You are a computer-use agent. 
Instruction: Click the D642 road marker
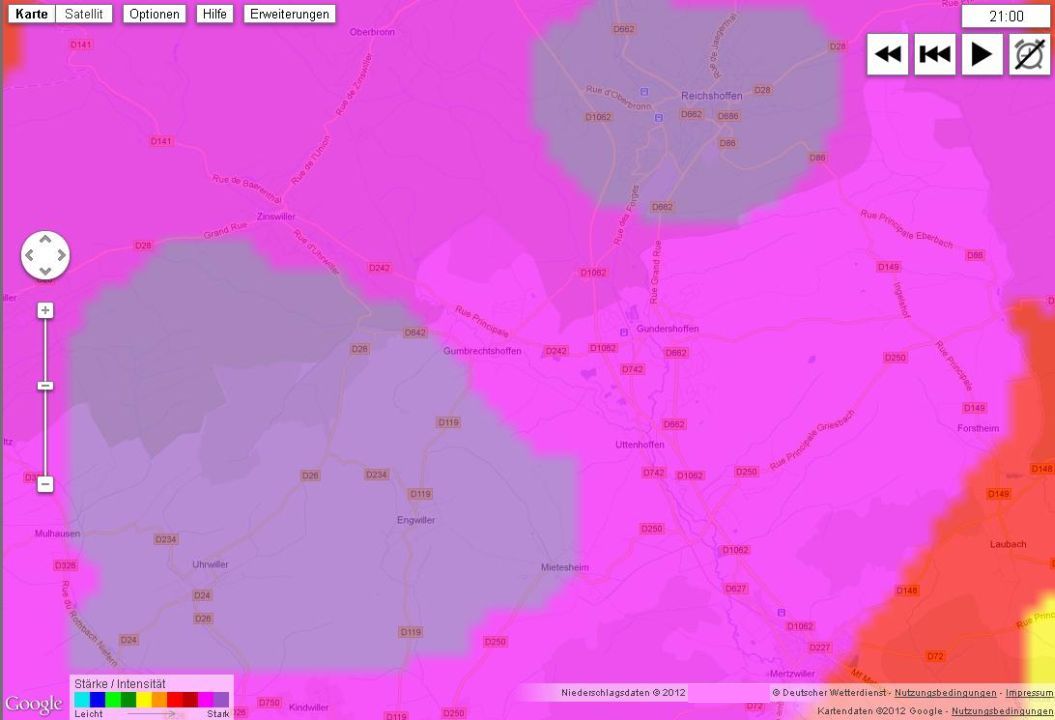tap(415, 332)
